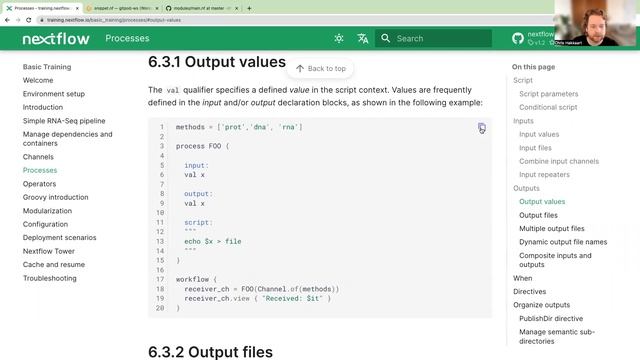Jump to Organize outputs section
The image size is (640, 360).
tap(542, 305)
